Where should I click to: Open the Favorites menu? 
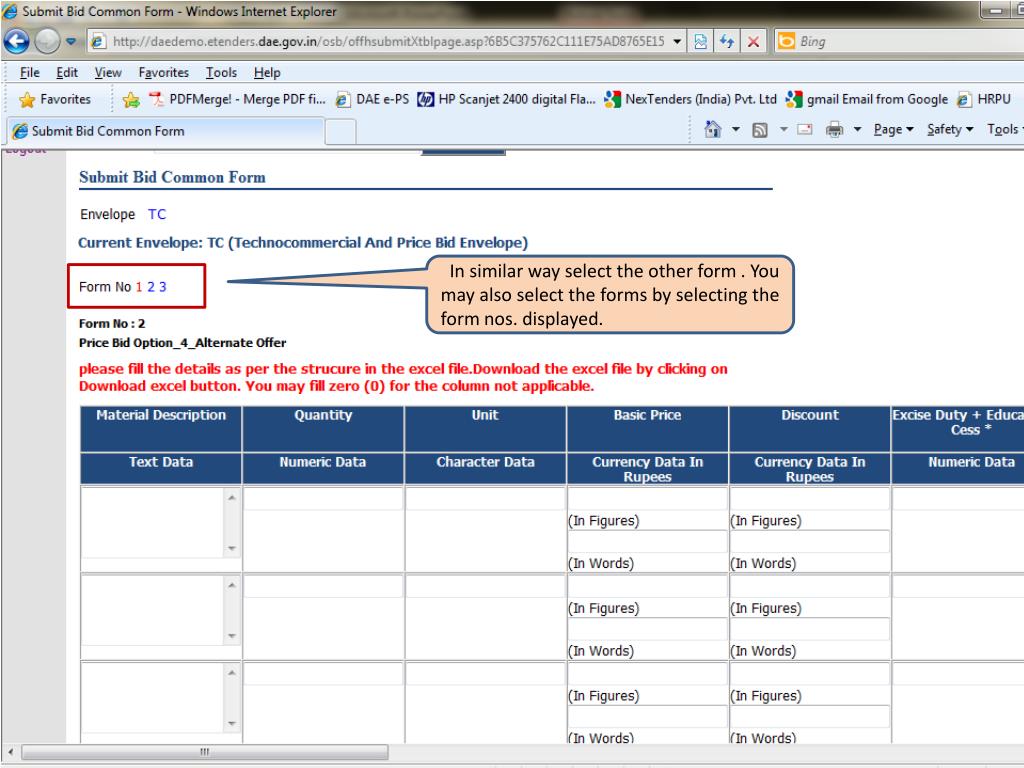163,72
